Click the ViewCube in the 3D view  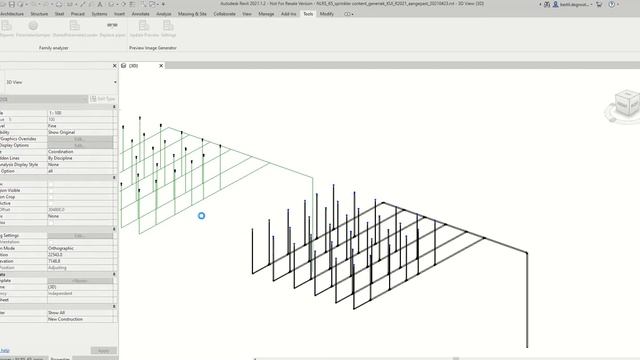point(627,104)
